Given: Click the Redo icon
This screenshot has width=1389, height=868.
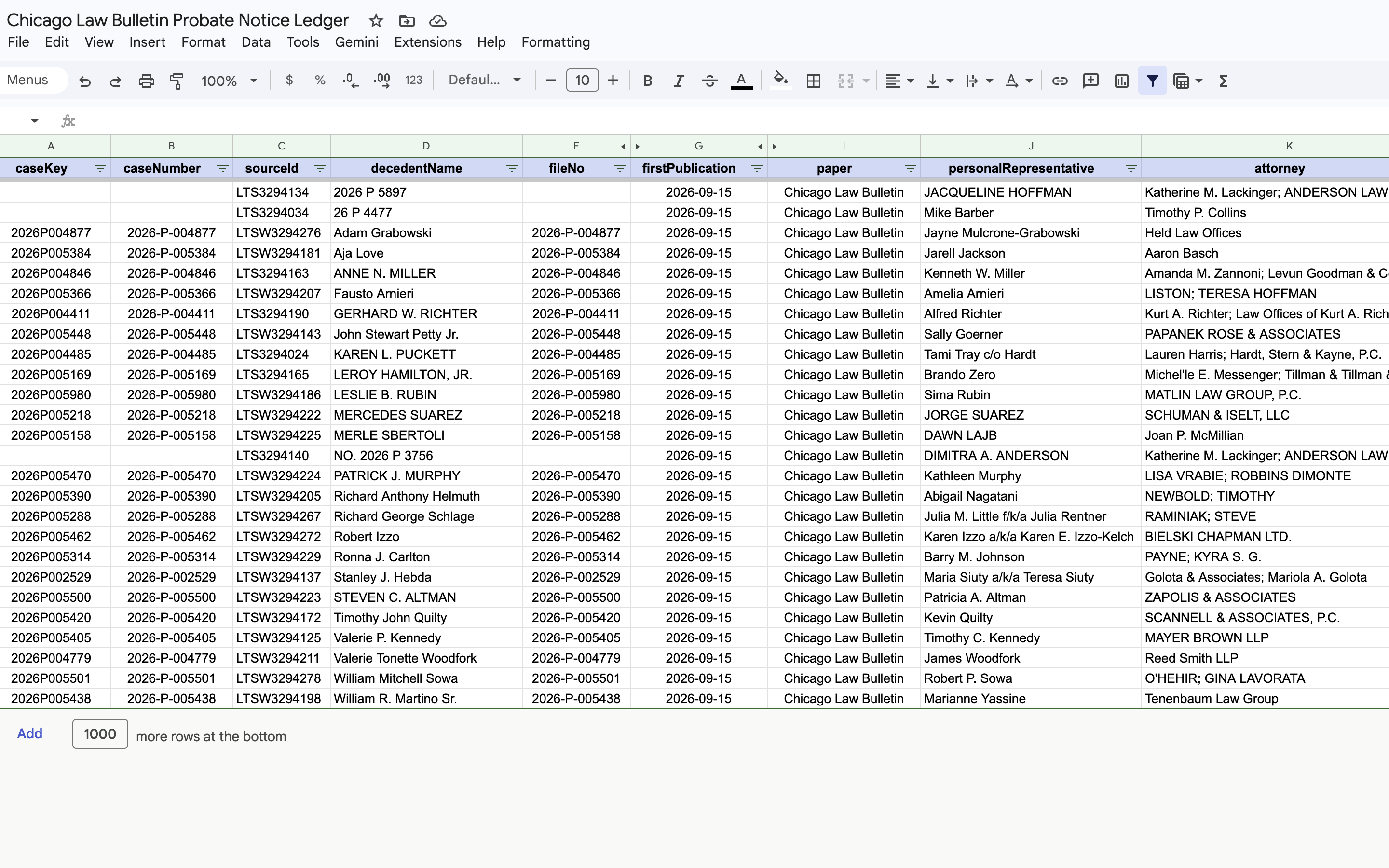Looking at the screenshot, I should pyautogui.click(x=115, y=81).
